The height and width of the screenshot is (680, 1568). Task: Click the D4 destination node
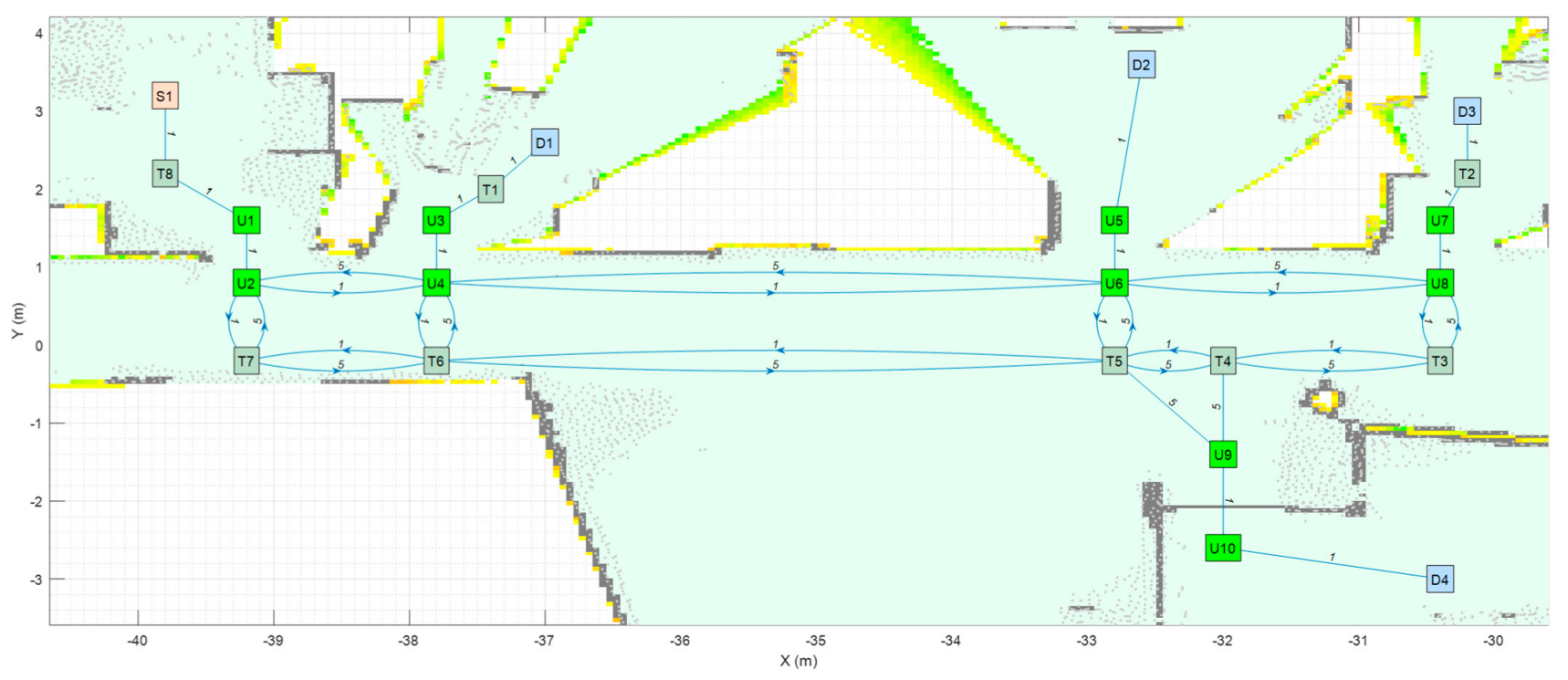click(x=1439, y=579)
